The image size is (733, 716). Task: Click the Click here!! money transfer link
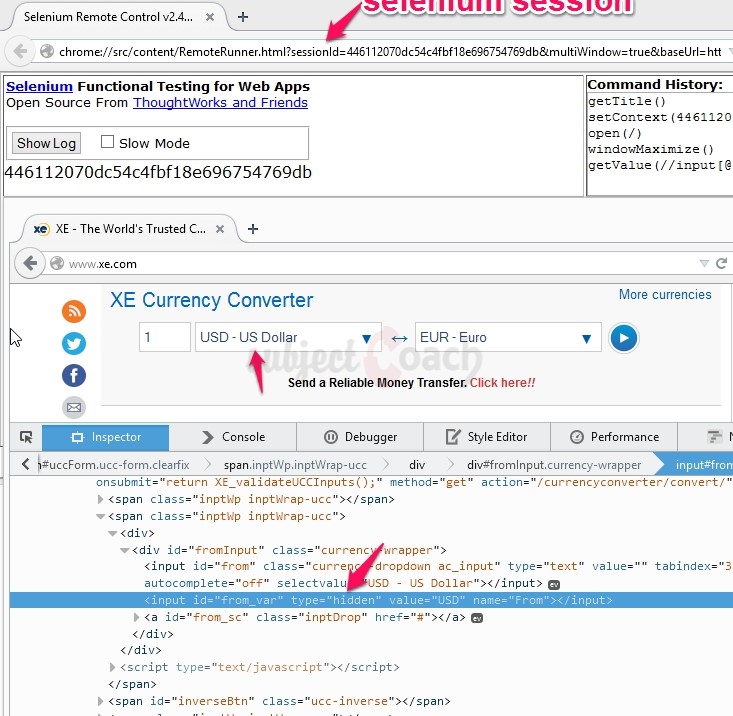[x=502, y=383]
